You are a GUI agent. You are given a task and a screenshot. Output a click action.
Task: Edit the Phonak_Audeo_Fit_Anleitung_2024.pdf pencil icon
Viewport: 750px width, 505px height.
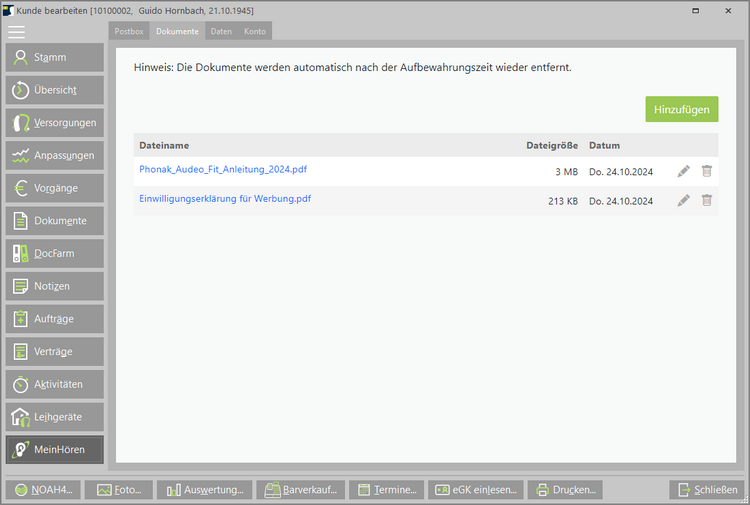pos(683,171)
